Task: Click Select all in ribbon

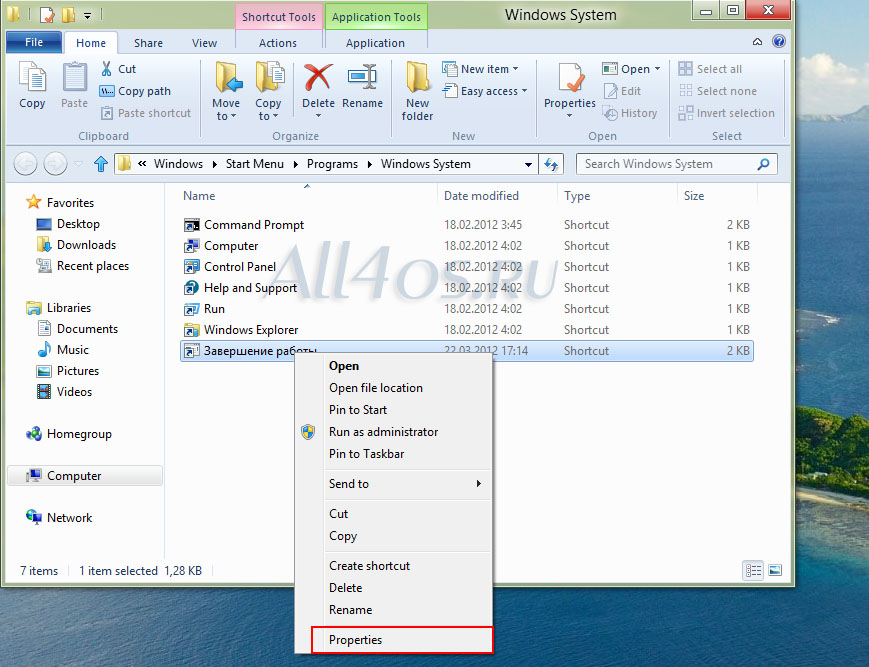Action: (x=710, y=69)
